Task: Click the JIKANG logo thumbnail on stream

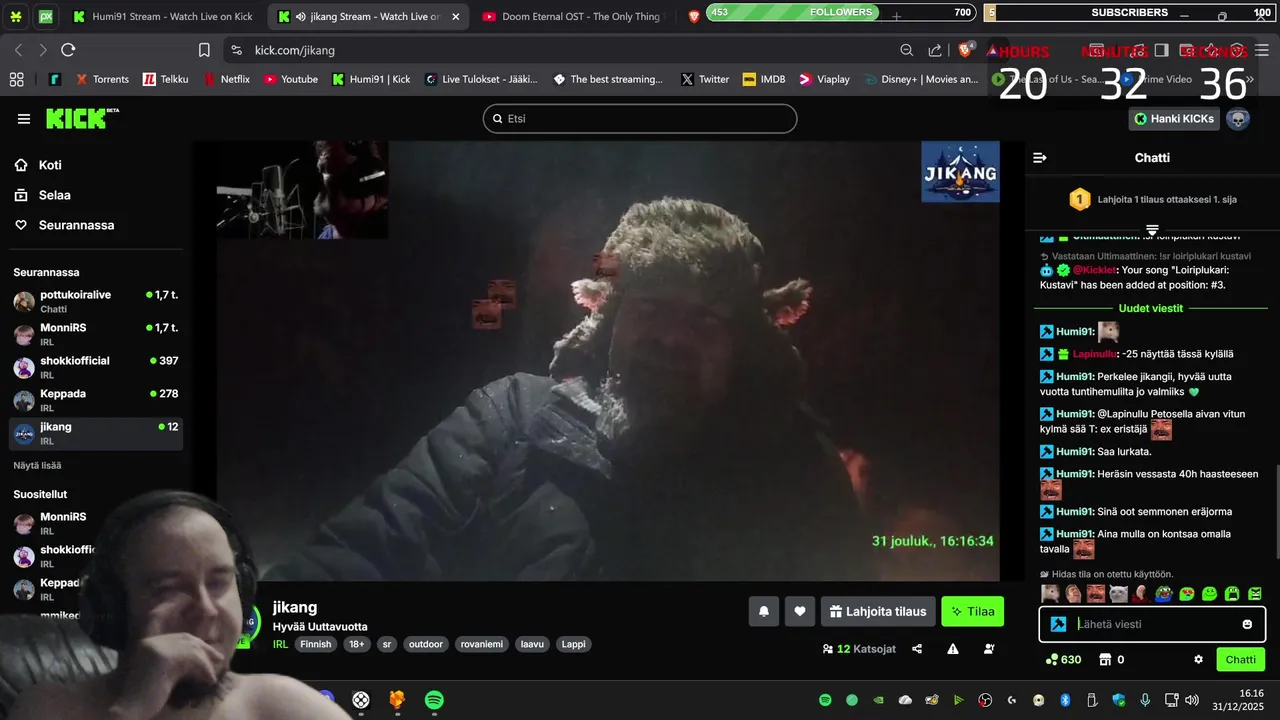Action: tap(960, 172)
